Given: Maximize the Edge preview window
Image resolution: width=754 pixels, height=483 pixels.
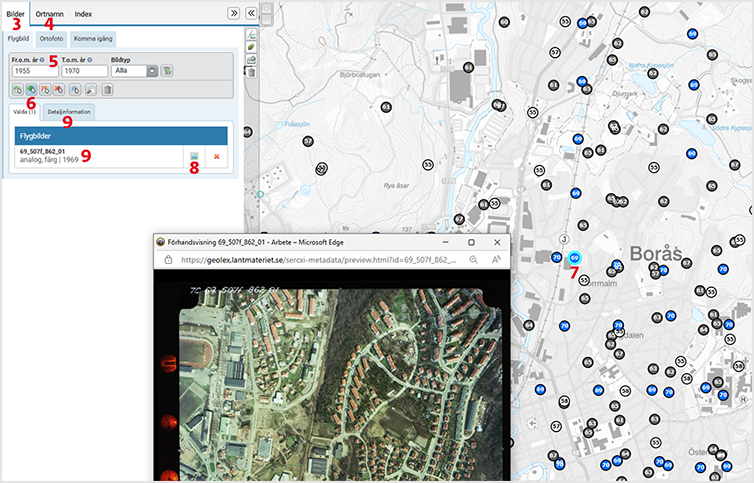Looking at the screenshot, I should (471, 242).
